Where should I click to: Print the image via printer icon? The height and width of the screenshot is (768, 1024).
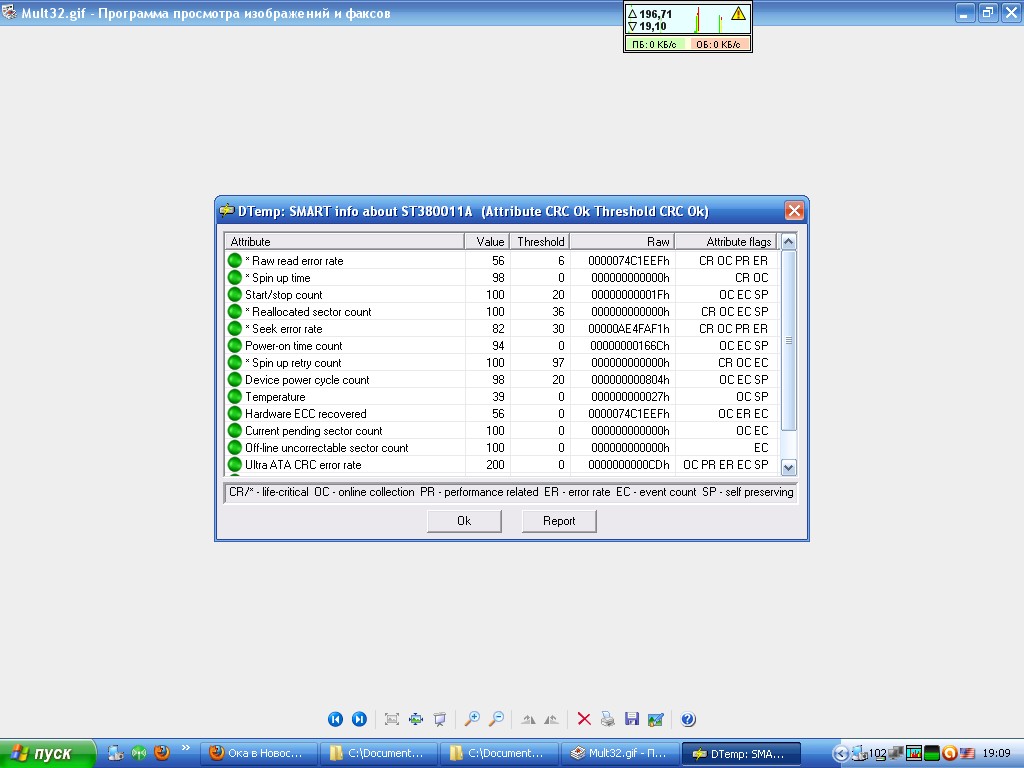[607, 719]
